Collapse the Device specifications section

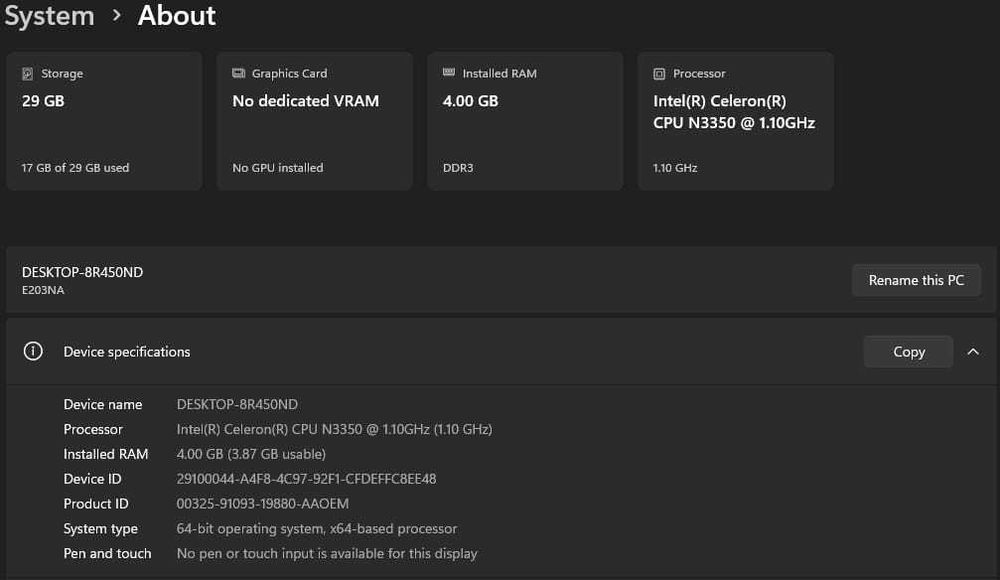coord(973,352)
